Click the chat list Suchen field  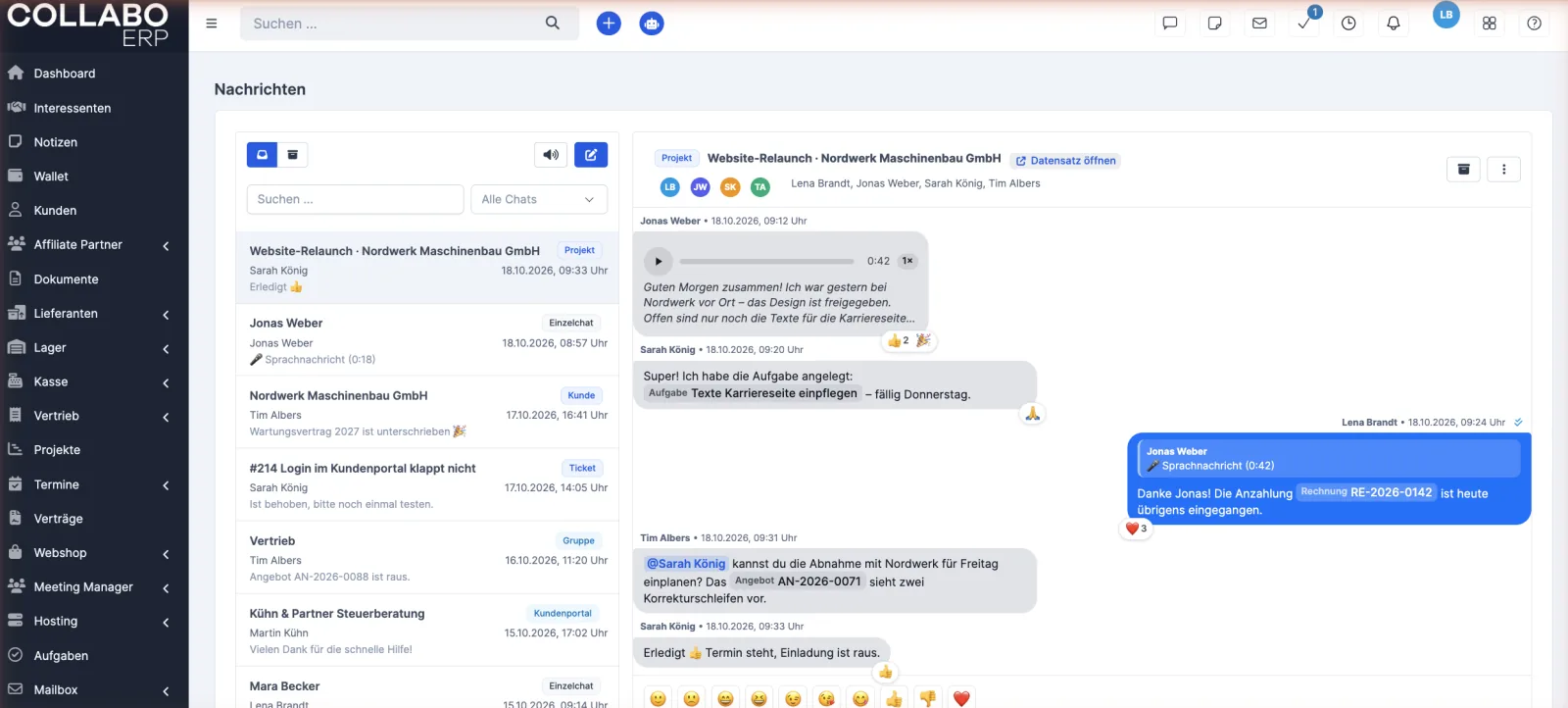click(355, 199)
